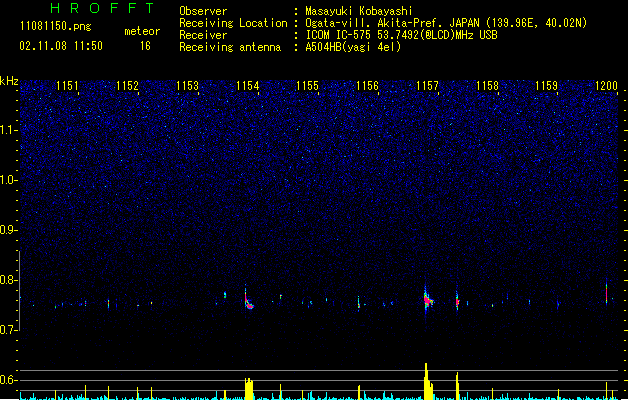Screen dimensions: 629x400
Task: Click the kHz axis unit label
Action: 9,81
